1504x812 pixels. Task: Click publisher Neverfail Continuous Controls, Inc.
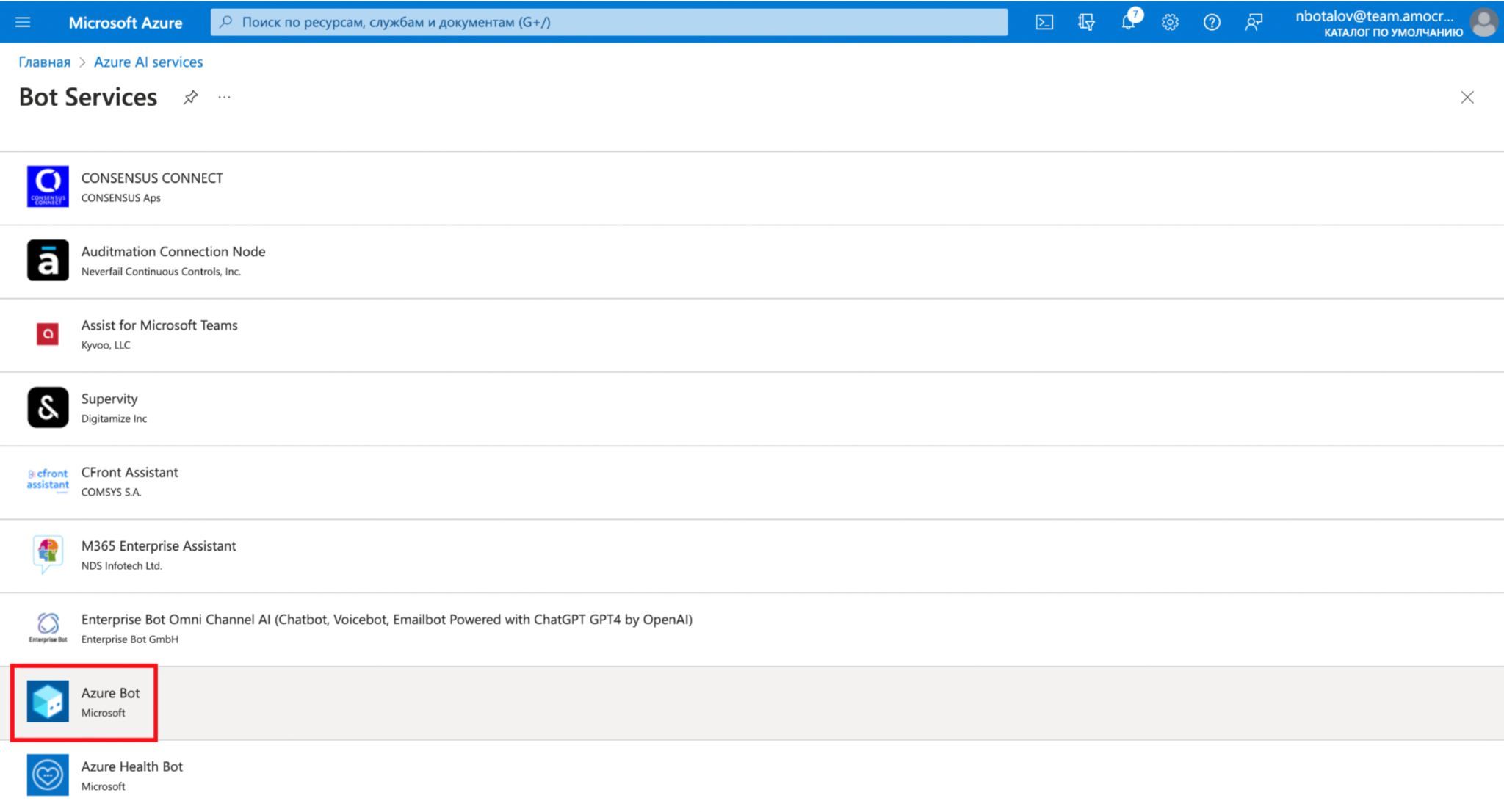tap(161, 271)
